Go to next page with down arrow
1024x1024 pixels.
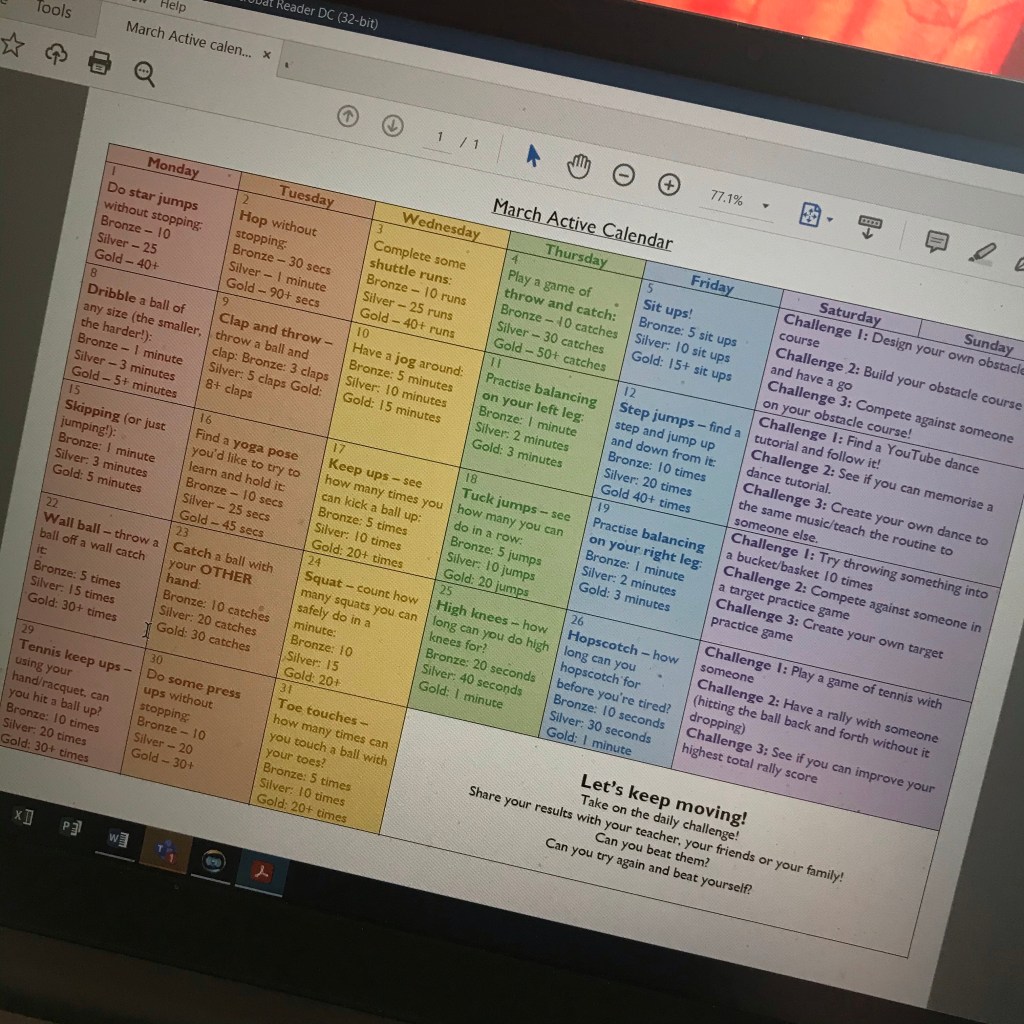pyautogui.click(x=393, y=125)
